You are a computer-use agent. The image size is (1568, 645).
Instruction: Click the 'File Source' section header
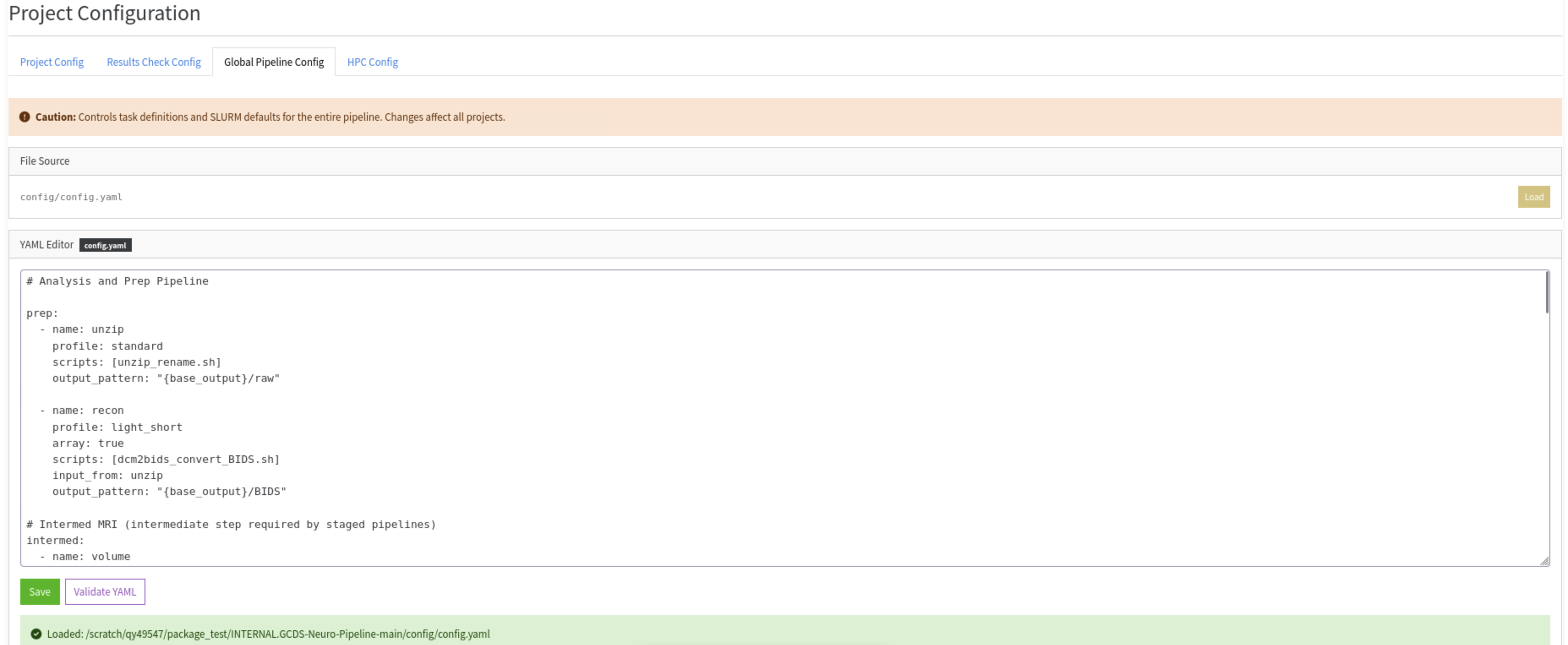tap(44, 161)
